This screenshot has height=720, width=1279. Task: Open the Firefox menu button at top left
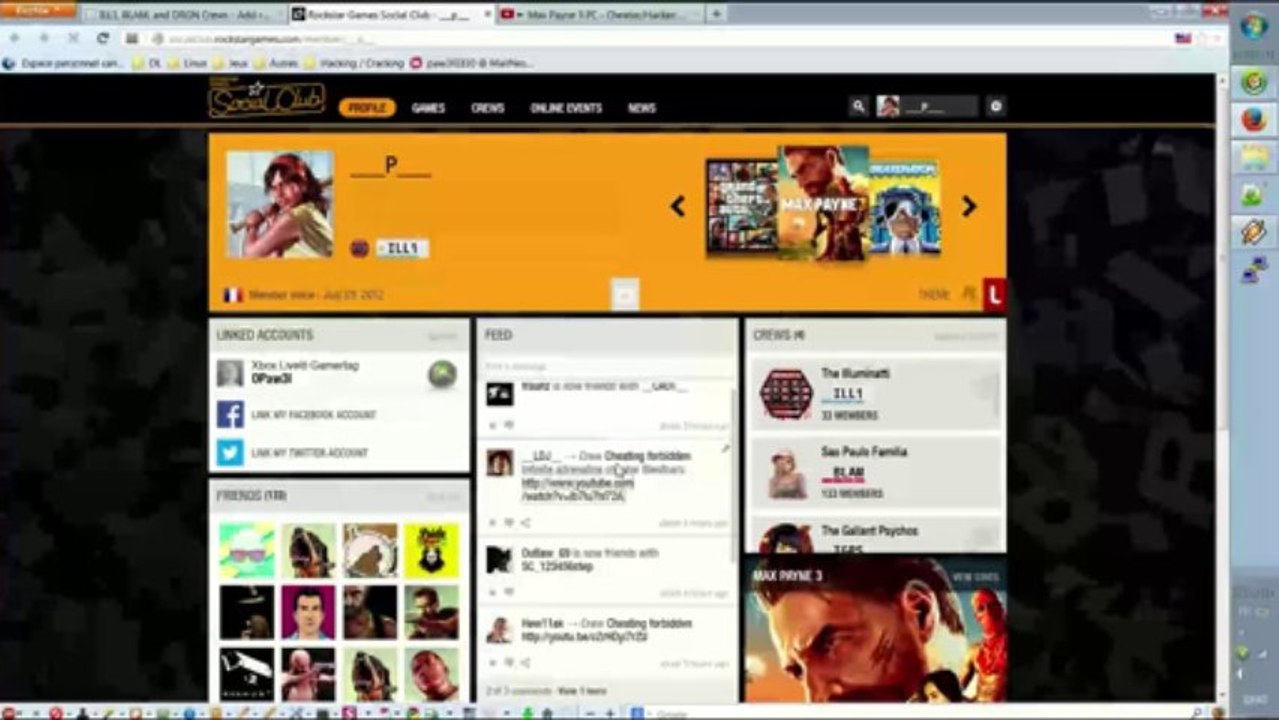click(x=38, y=10)
